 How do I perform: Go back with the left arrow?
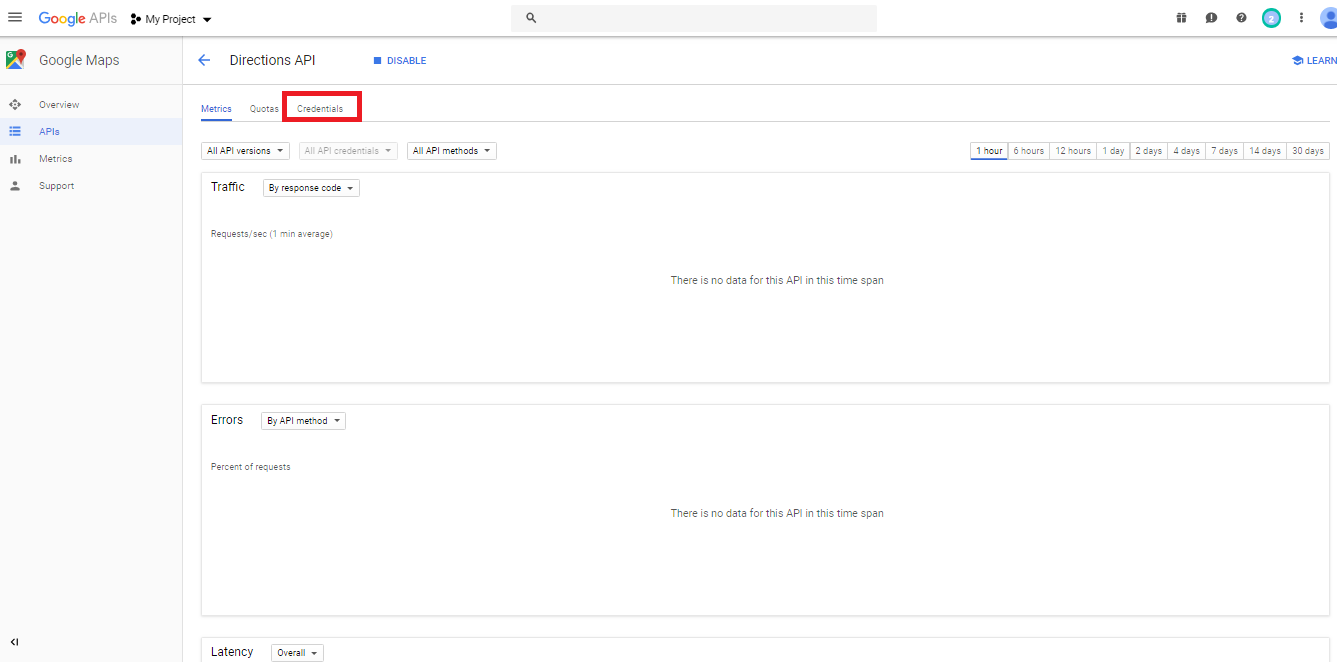tap(204, 60)
